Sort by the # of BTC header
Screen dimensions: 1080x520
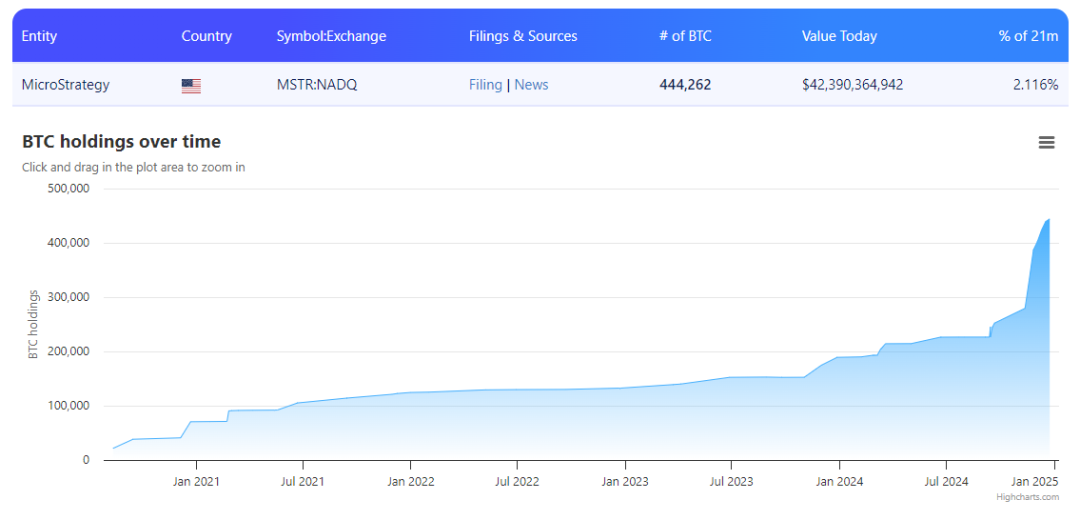point(685,36)
